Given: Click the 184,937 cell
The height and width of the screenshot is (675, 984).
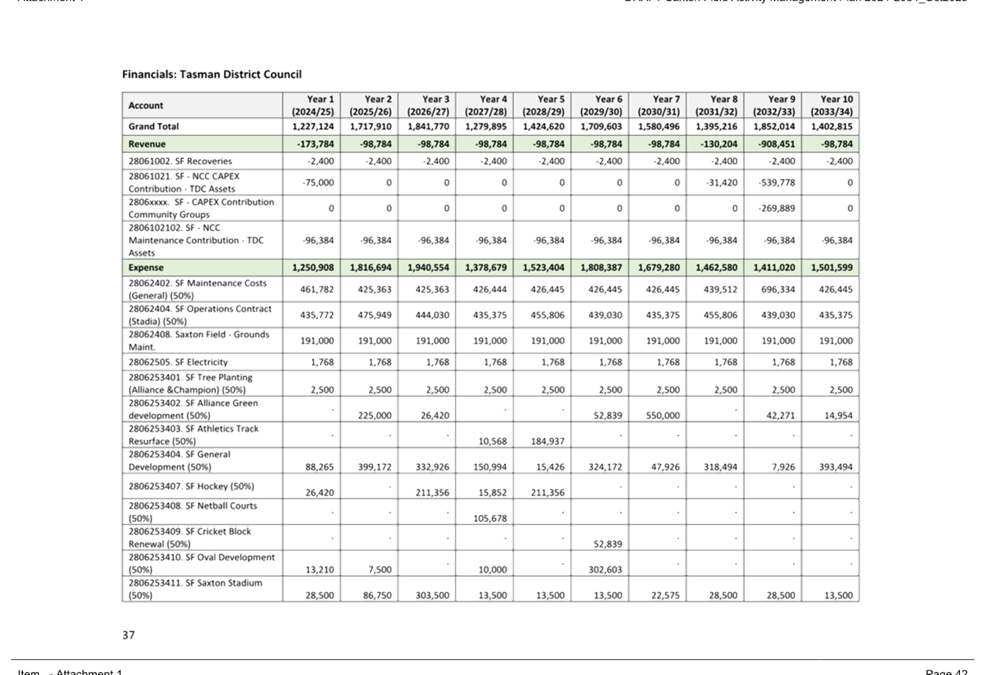Looking at the screenshot, I should pos(548,441).
